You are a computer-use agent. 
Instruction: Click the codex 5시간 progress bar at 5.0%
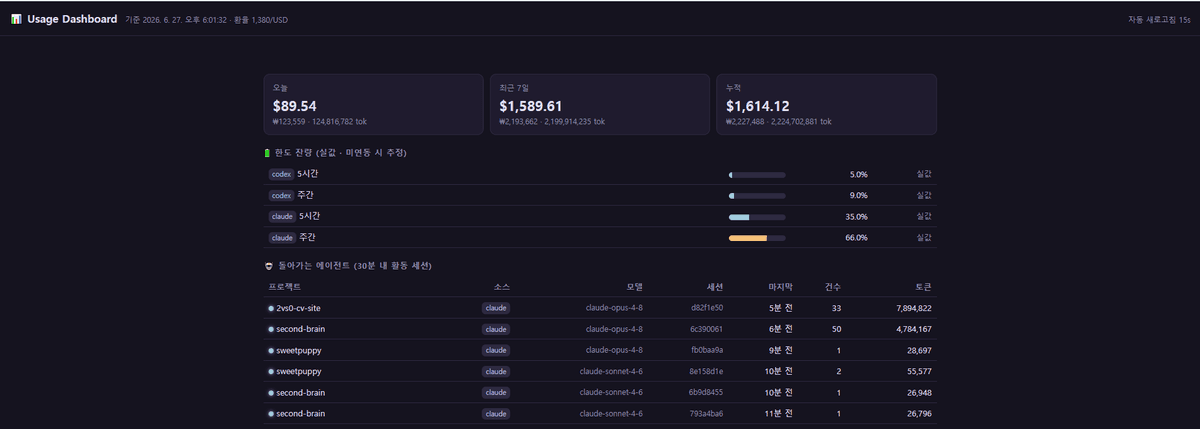(x=757, y=174)
